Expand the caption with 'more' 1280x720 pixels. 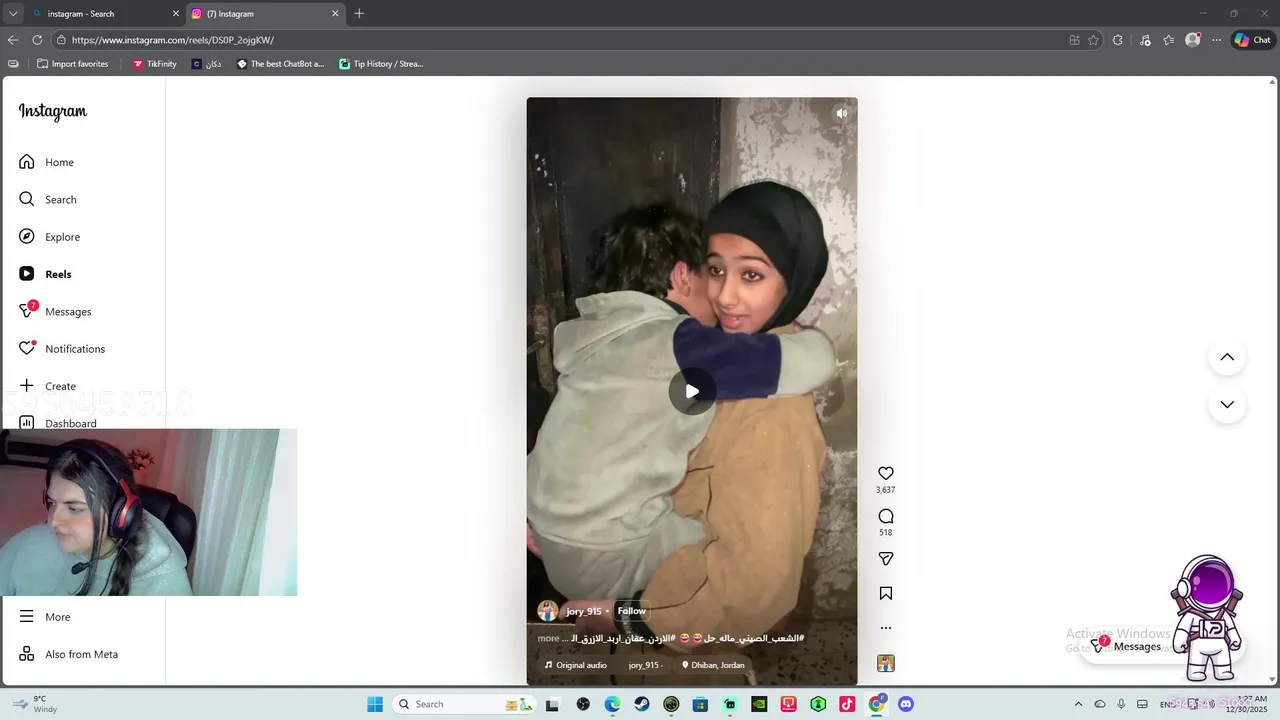click(x=548, y=638)
